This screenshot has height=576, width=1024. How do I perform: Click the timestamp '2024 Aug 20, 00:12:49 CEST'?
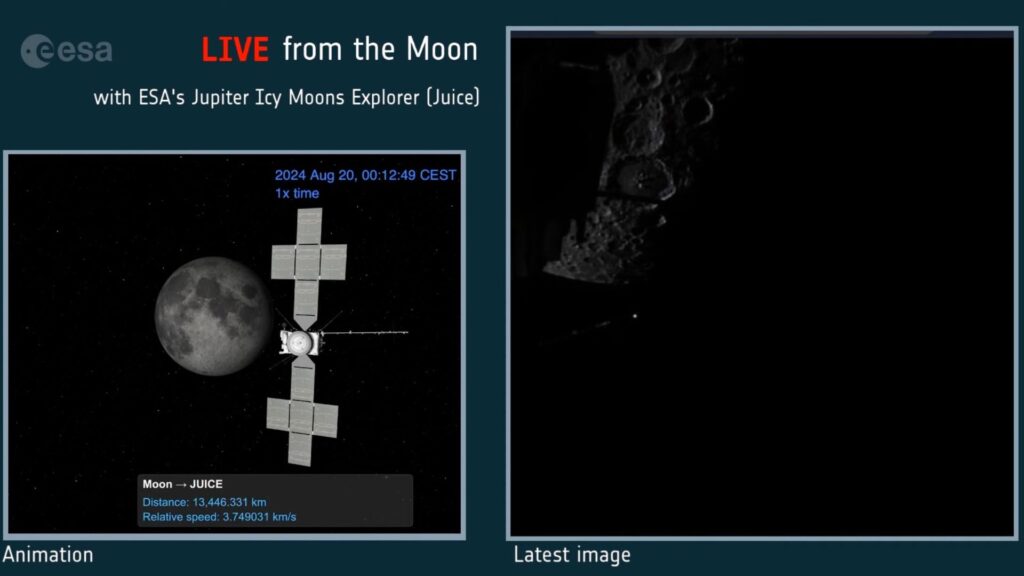click(x=365, y=175)
